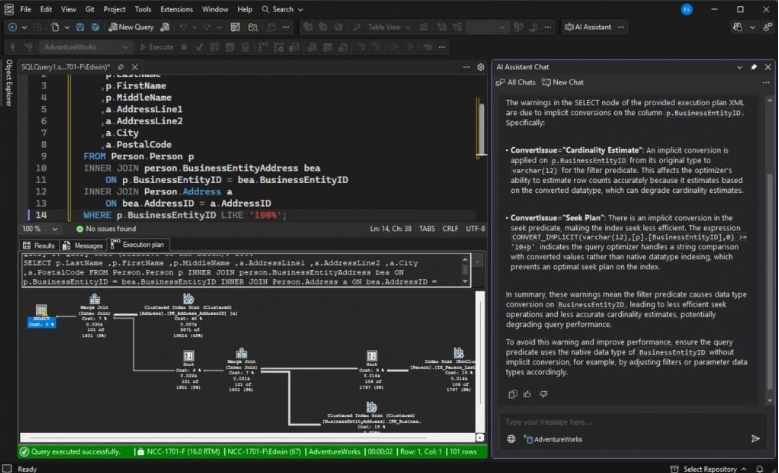Expand the new file dropdown arrow
The width and height of the screenshot is (779, 473).
67,27
